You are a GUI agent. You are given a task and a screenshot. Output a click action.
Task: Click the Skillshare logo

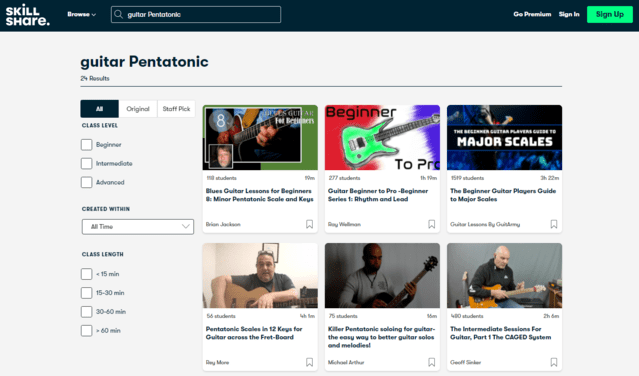27,15
